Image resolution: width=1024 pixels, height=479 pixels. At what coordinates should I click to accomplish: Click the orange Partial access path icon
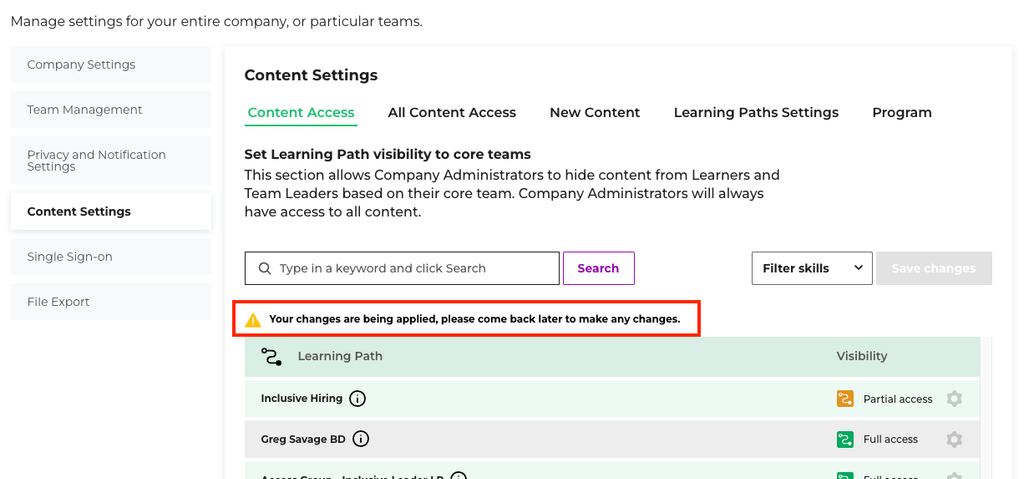coord(845,399)
